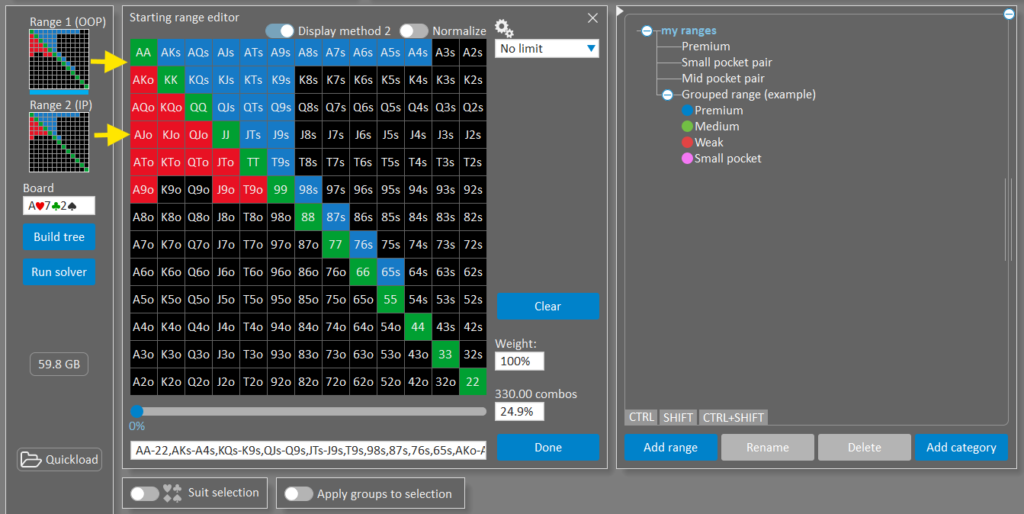1024x514 pixels.
Task: Click the 59.8 GB memory indicator
Action: tap(59, 364)
